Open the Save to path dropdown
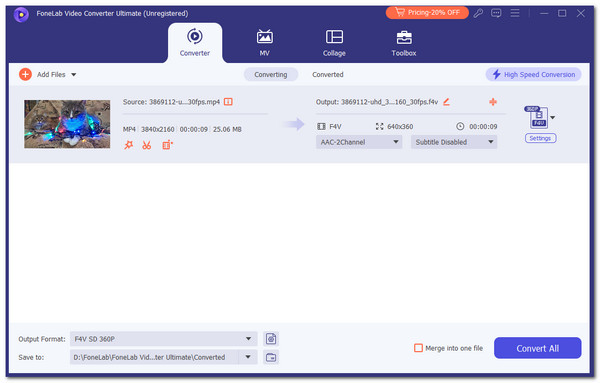600x383 pixels. click(248, 357)
